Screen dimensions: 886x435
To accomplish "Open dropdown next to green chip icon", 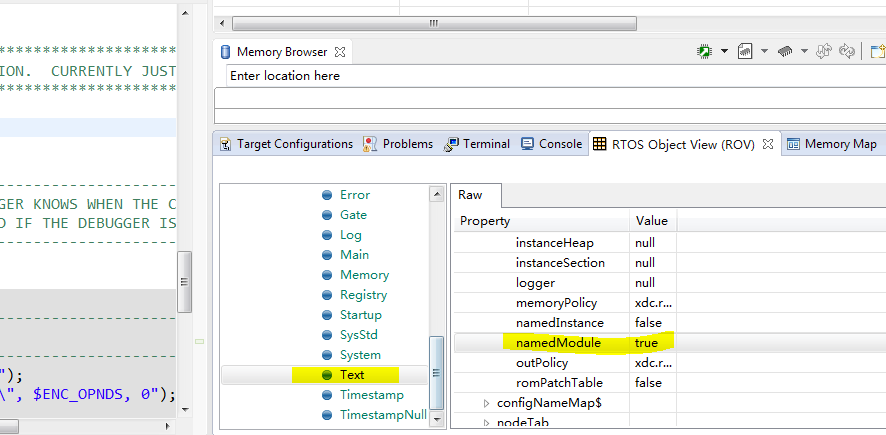I will pos(724,51).
